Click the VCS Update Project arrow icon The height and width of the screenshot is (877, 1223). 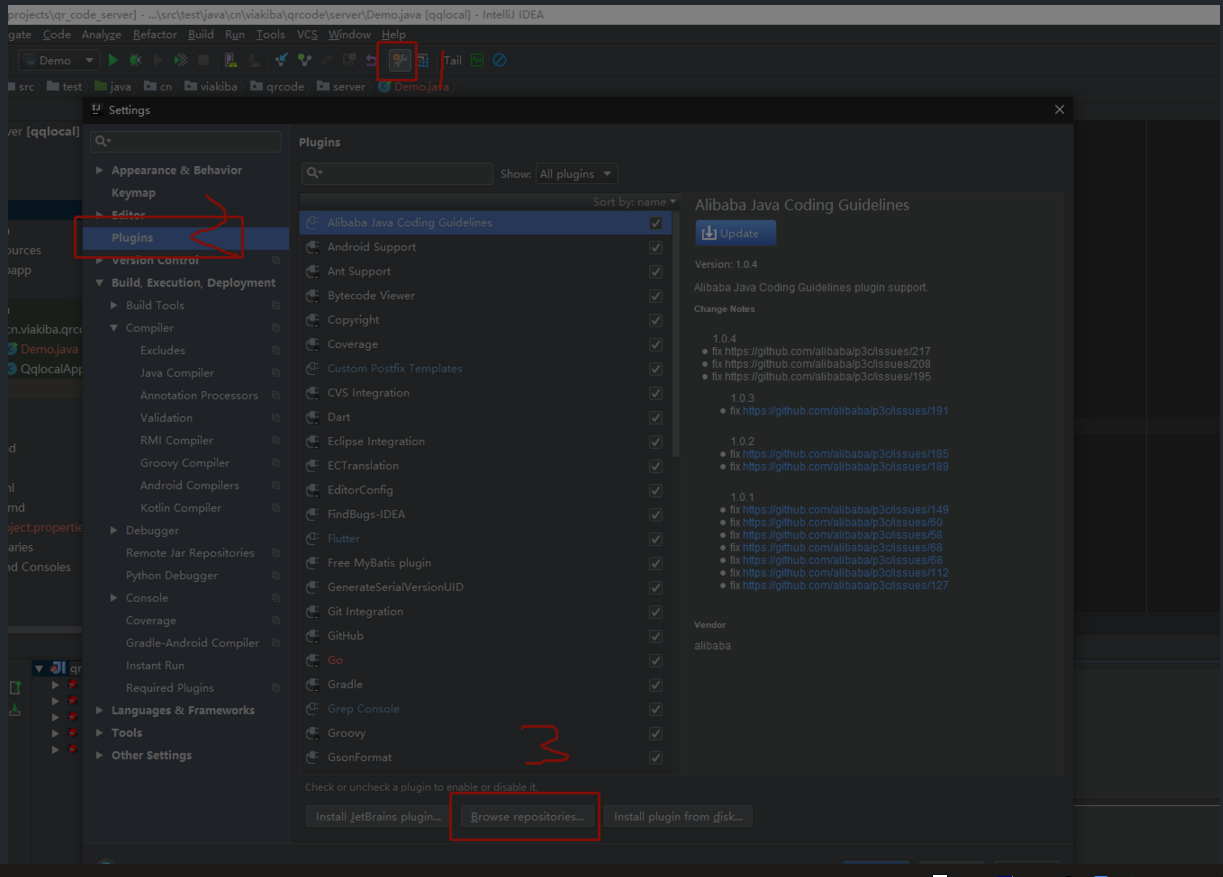[282, 60]
